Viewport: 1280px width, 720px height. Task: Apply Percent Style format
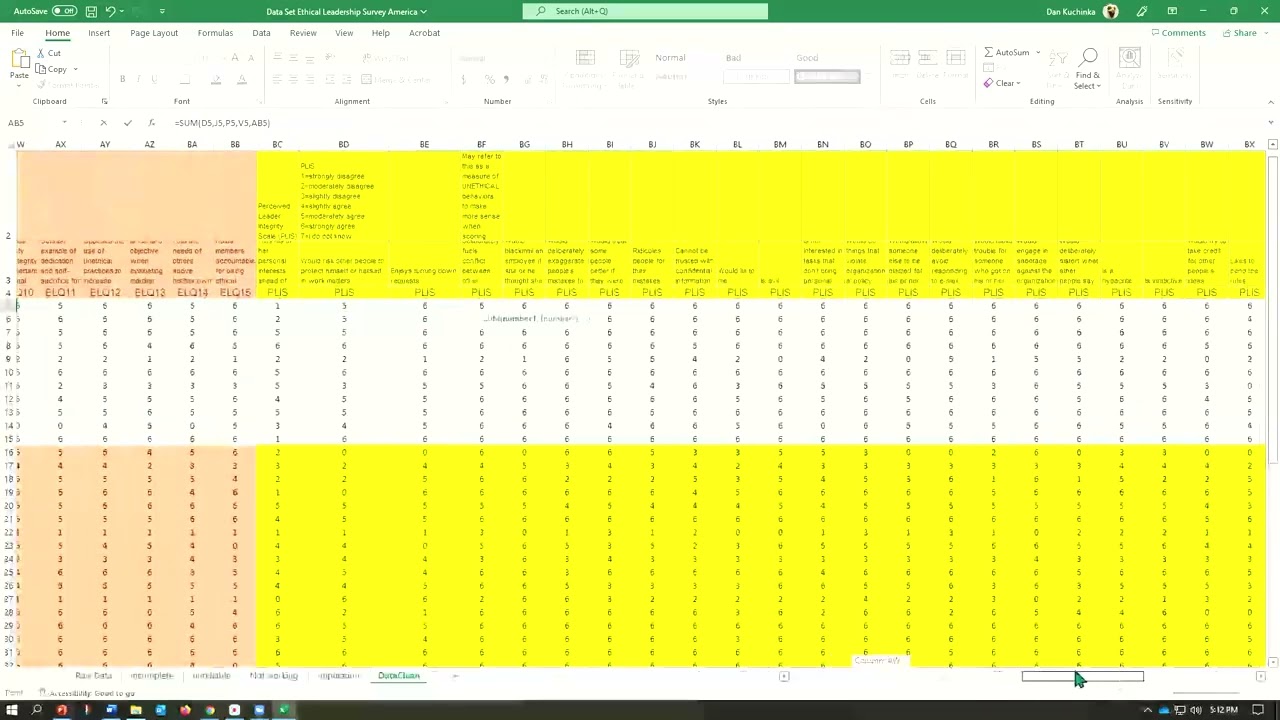[x=489, y=79]
